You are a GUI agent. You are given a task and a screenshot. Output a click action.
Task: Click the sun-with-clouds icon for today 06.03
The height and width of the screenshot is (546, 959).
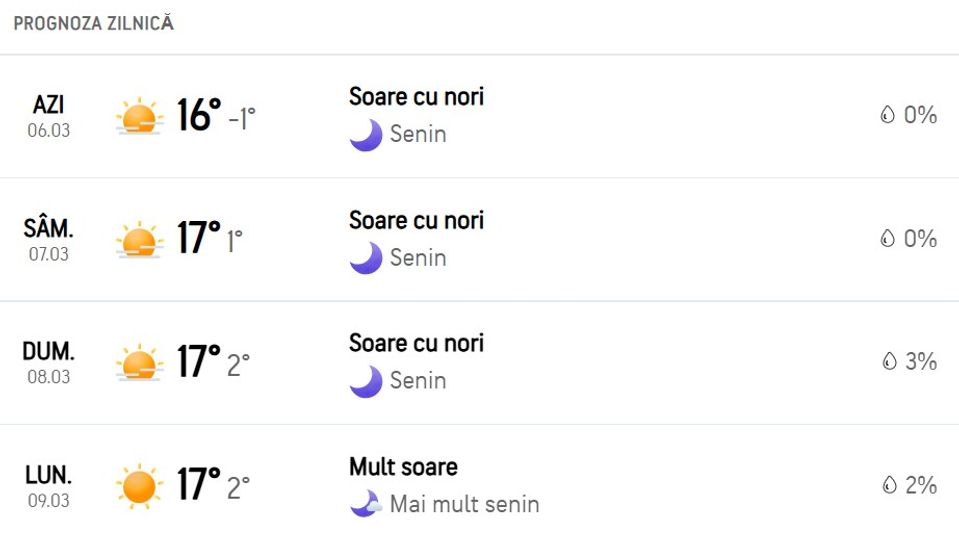click(x=139, y=116)
